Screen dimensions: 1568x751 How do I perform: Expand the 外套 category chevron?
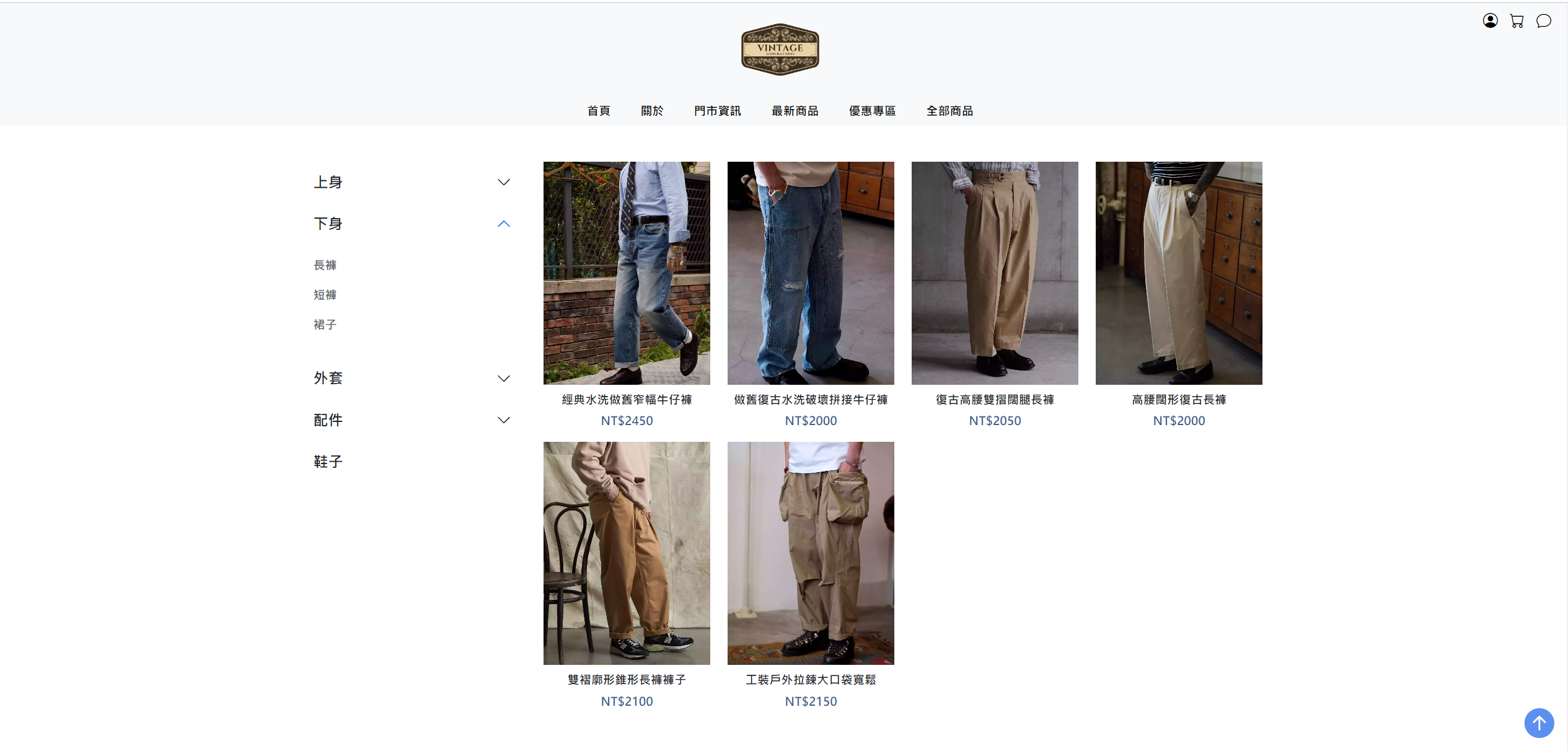pos(504,379)
